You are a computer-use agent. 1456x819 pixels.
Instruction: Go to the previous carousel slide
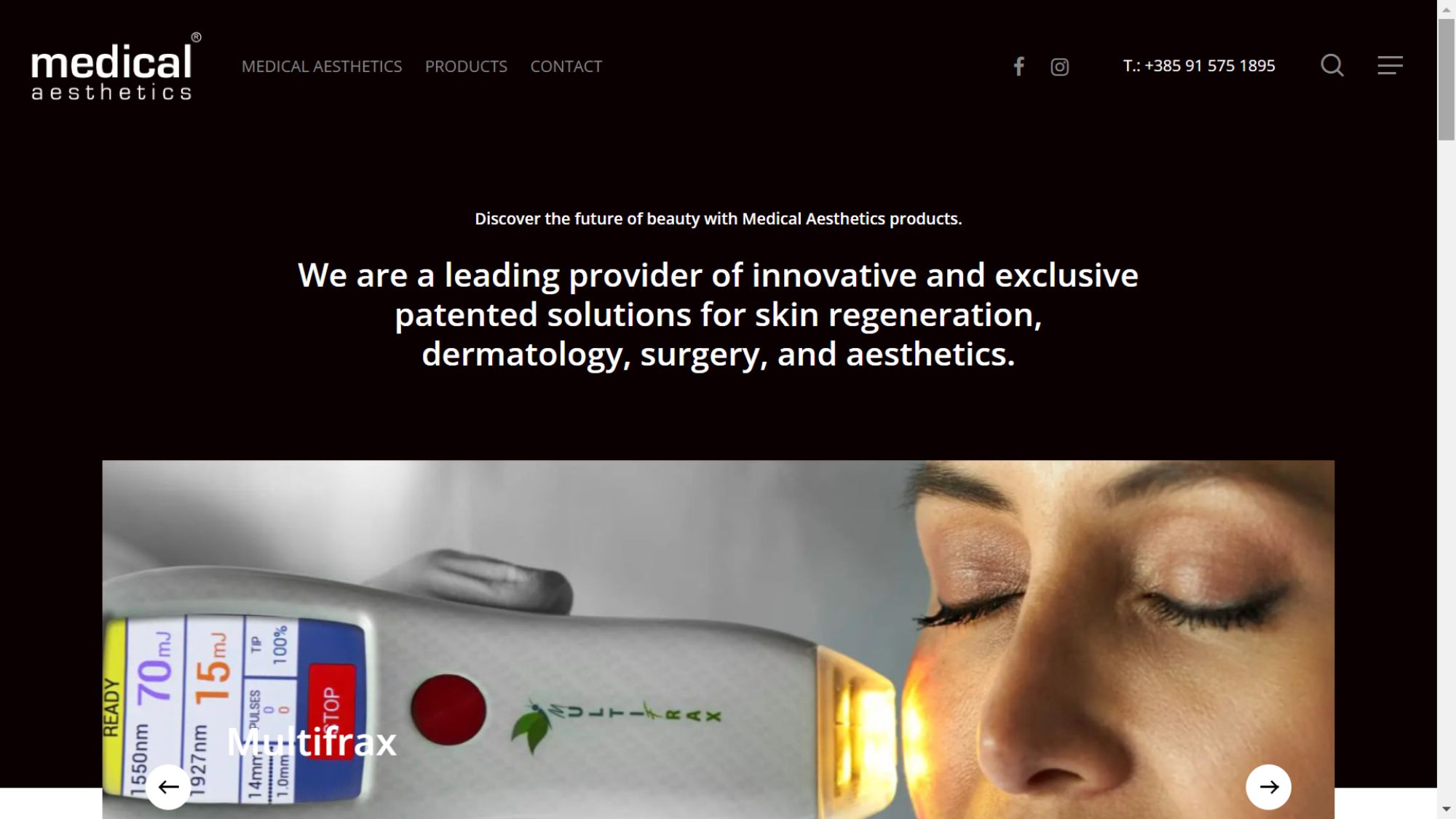(x=168, y=786)
